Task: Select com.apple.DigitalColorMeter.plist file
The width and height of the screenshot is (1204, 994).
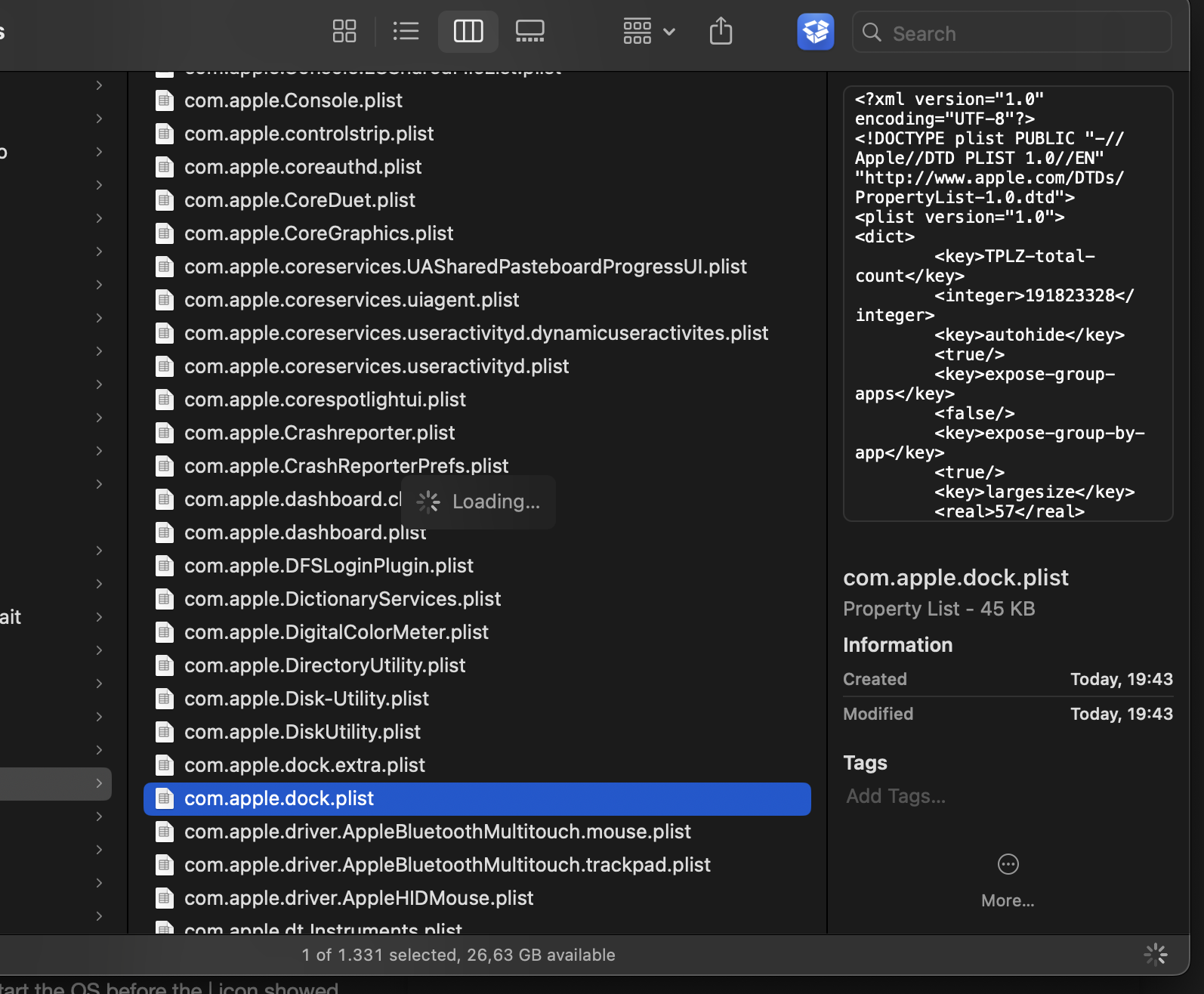Action: (x=336, y=632)
